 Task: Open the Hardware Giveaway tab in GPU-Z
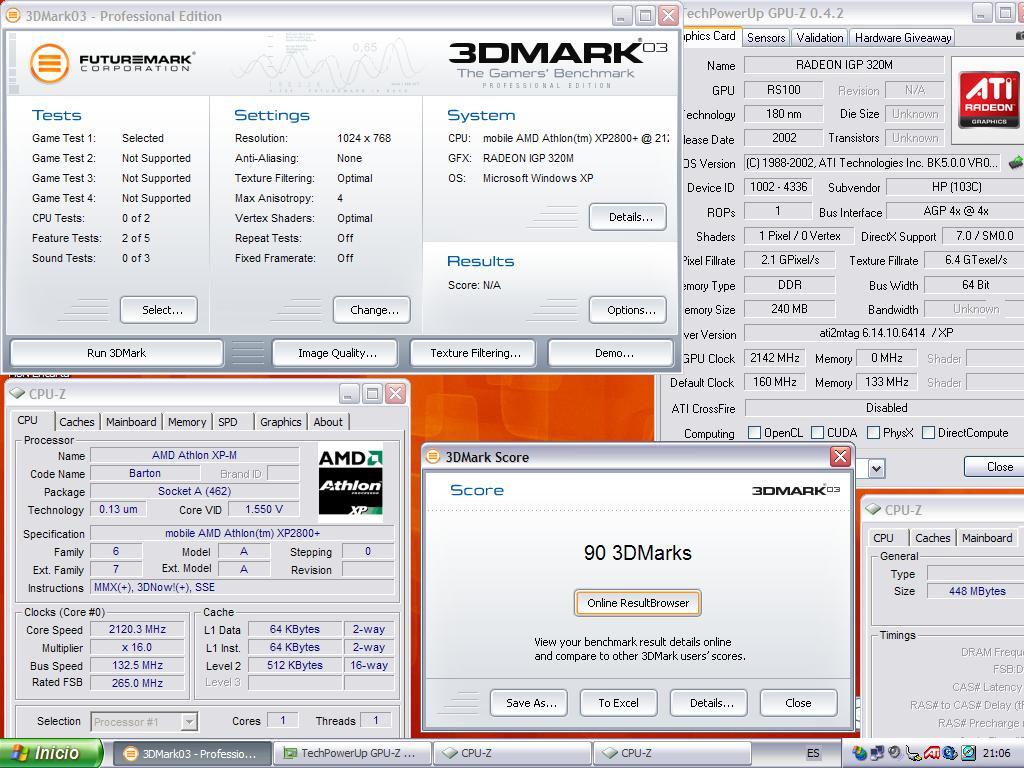(x=903, y=38)
